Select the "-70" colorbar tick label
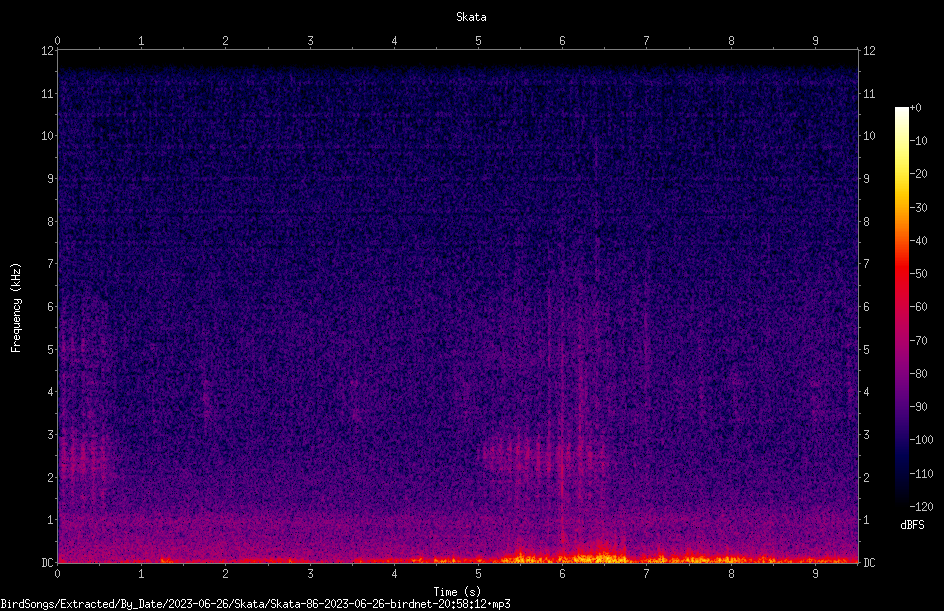 click(x=918, y=341)
